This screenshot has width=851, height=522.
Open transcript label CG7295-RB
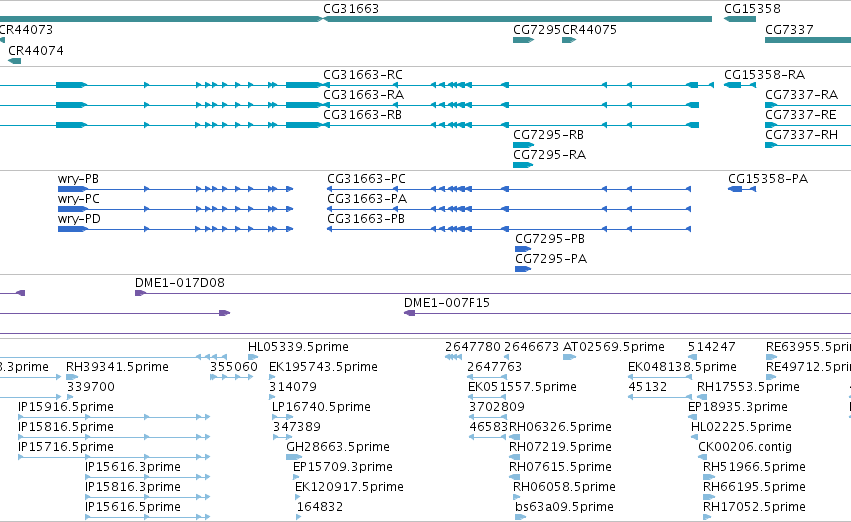pos(548,135)
